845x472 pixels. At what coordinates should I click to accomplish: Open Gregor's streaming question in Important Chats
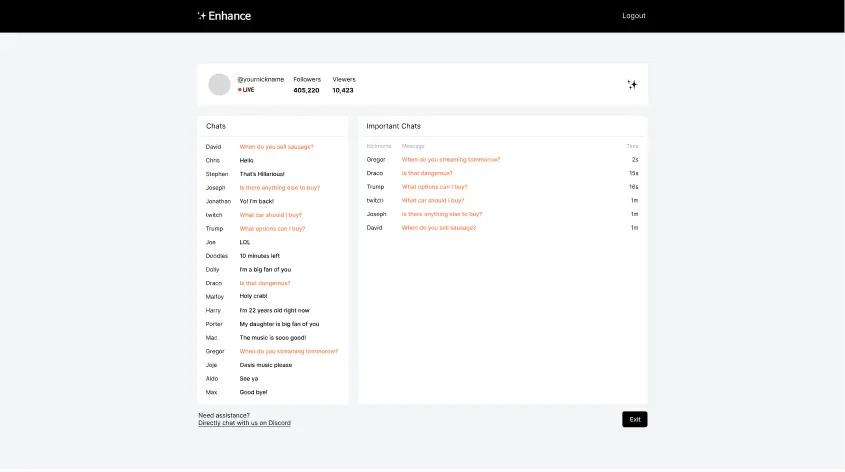[451, 159]
